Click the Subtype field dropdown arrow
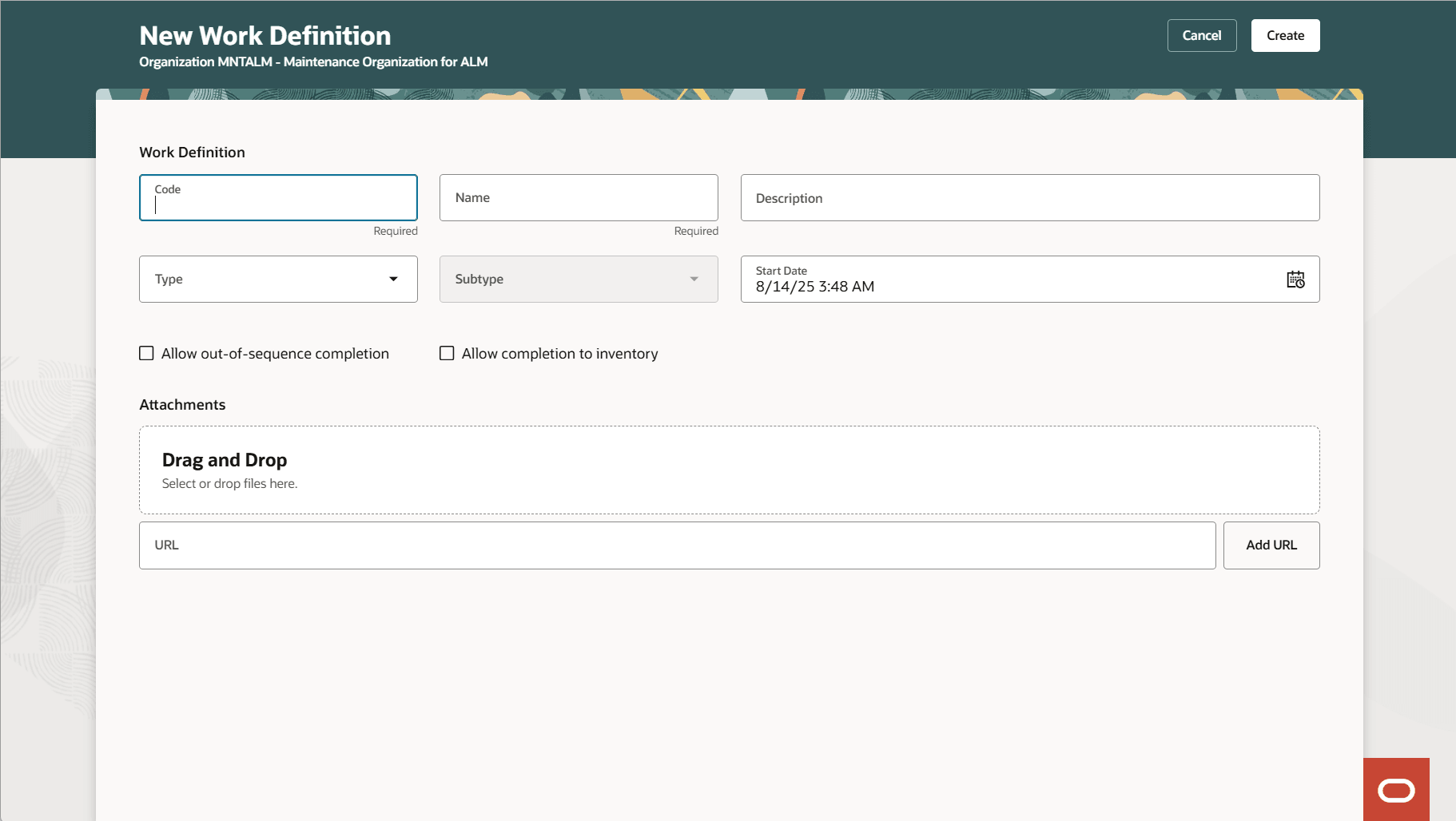 692,279
